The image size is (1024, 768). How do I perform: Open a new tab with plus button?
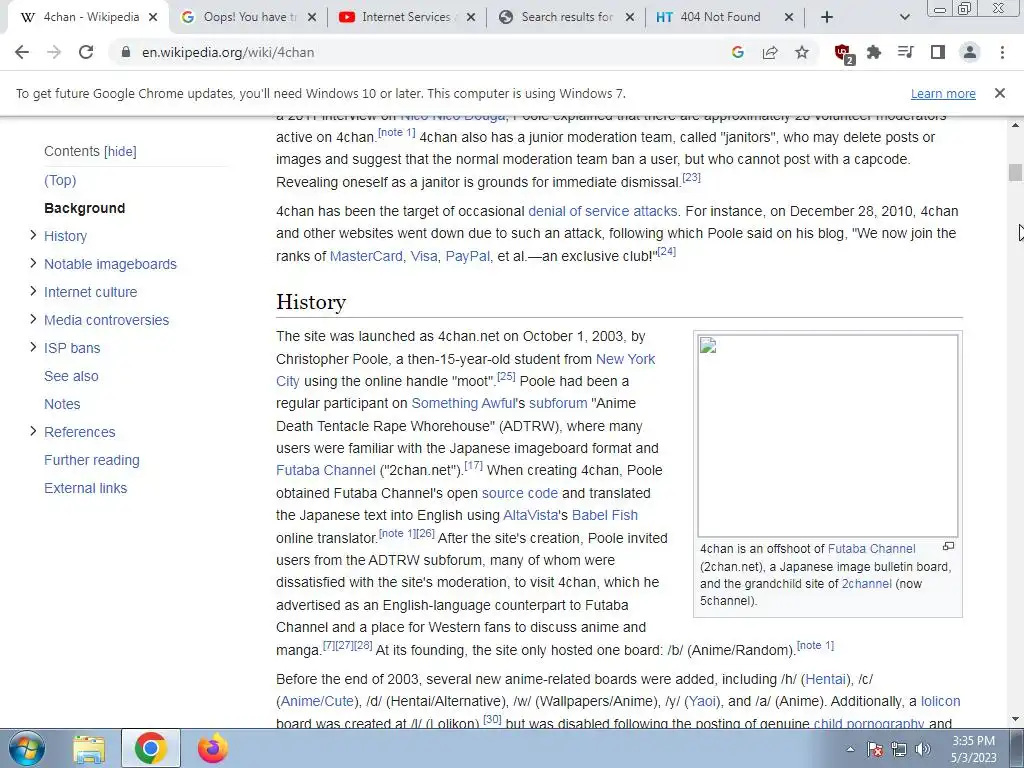point(827,17)
